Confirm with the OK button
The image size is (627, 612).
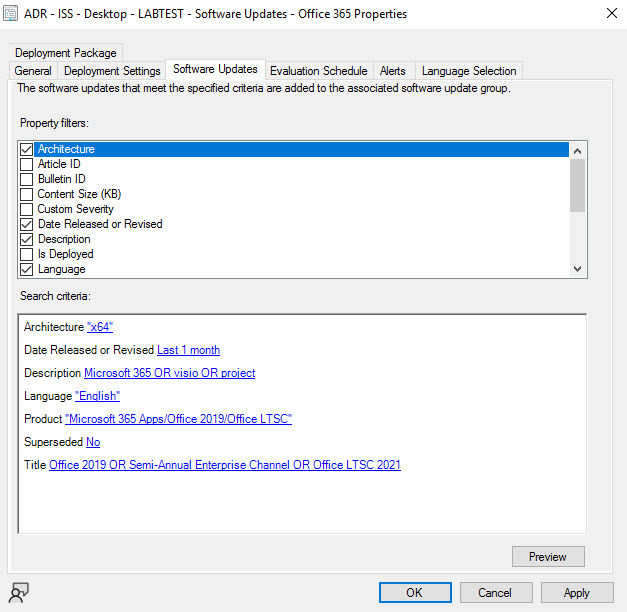(415, 592)
